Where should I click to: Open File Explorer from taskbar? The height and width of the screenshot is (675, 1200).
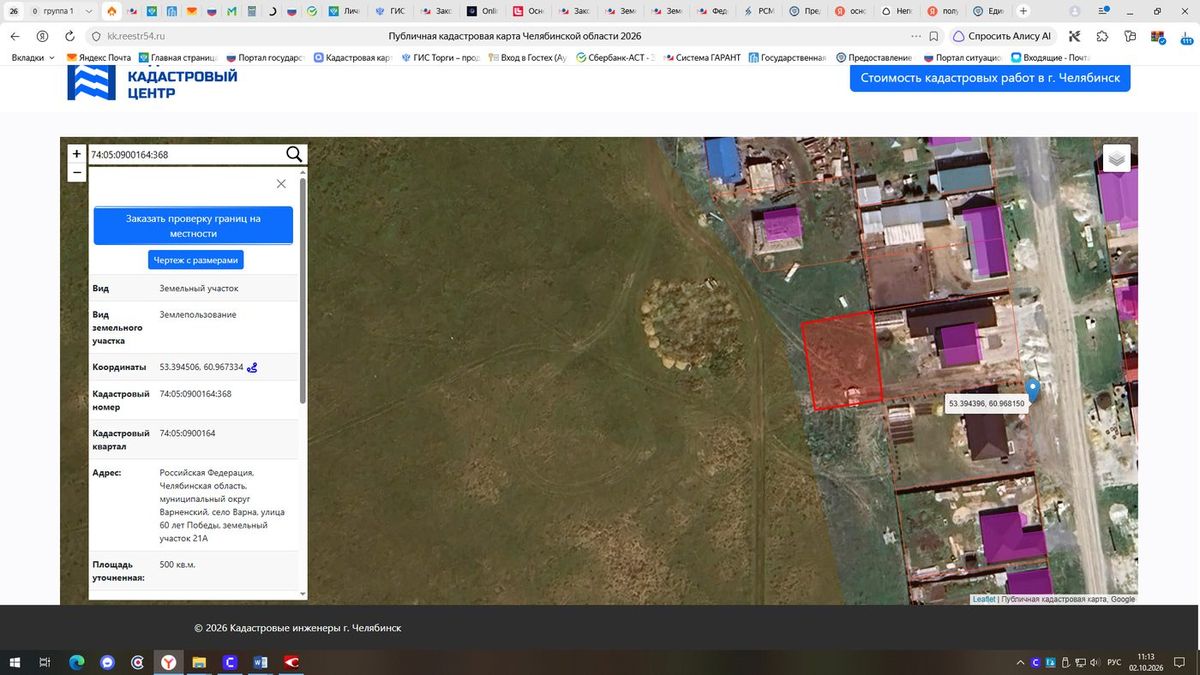coord(199,662)
